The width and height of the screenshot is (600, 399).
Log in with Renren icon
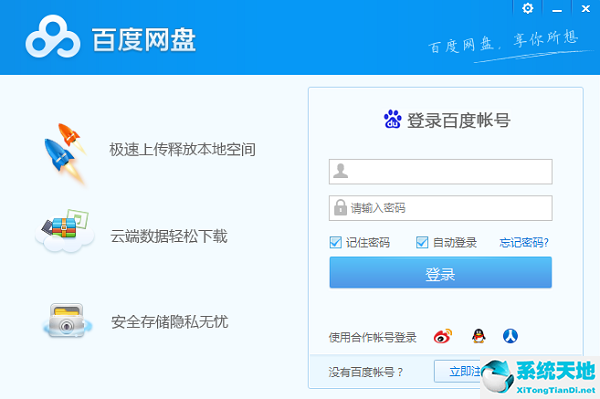pyautogui.click(x=510, y=336)
